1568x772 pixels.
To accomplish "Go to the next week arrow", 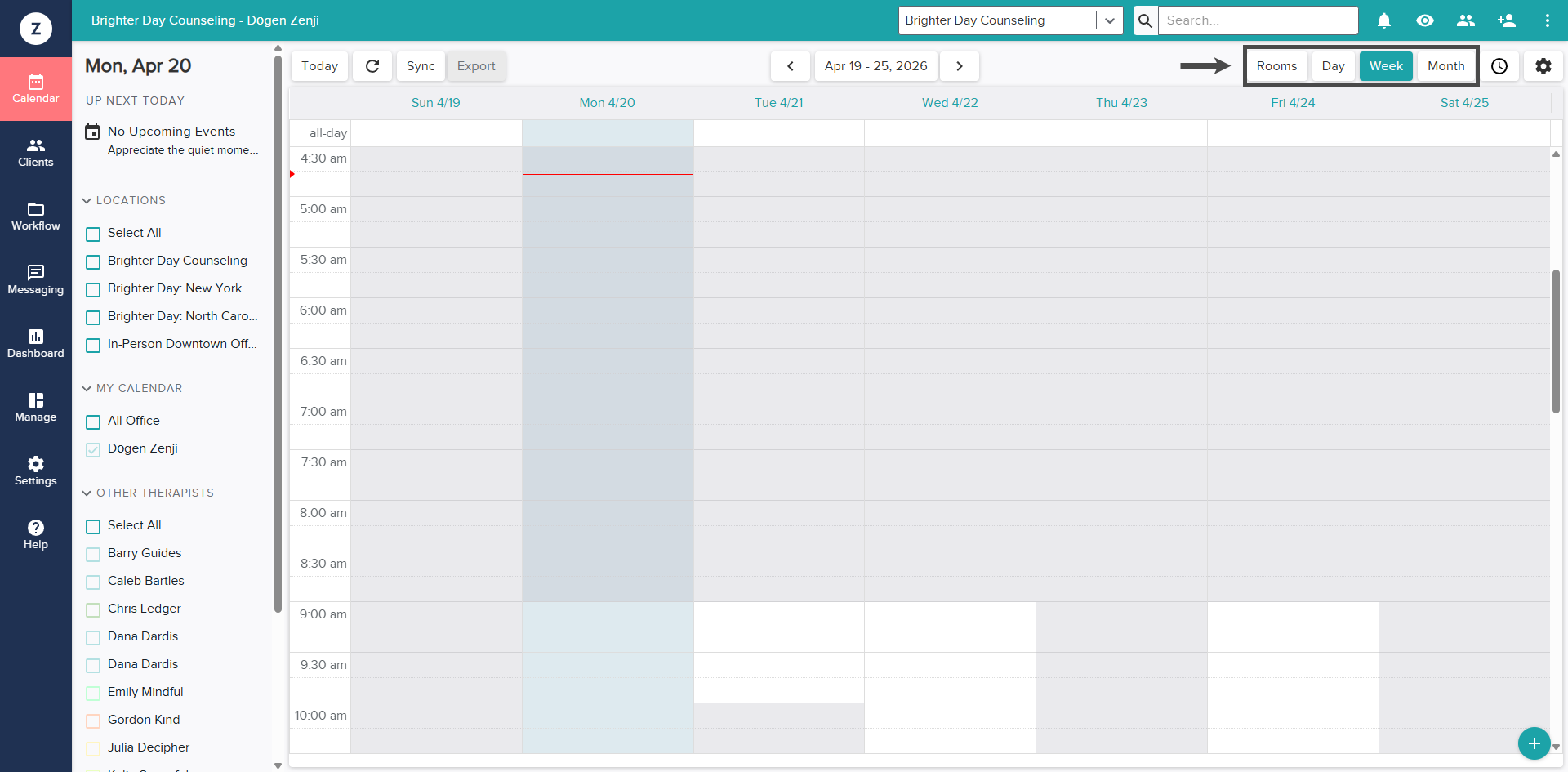I will pos(960,66).
